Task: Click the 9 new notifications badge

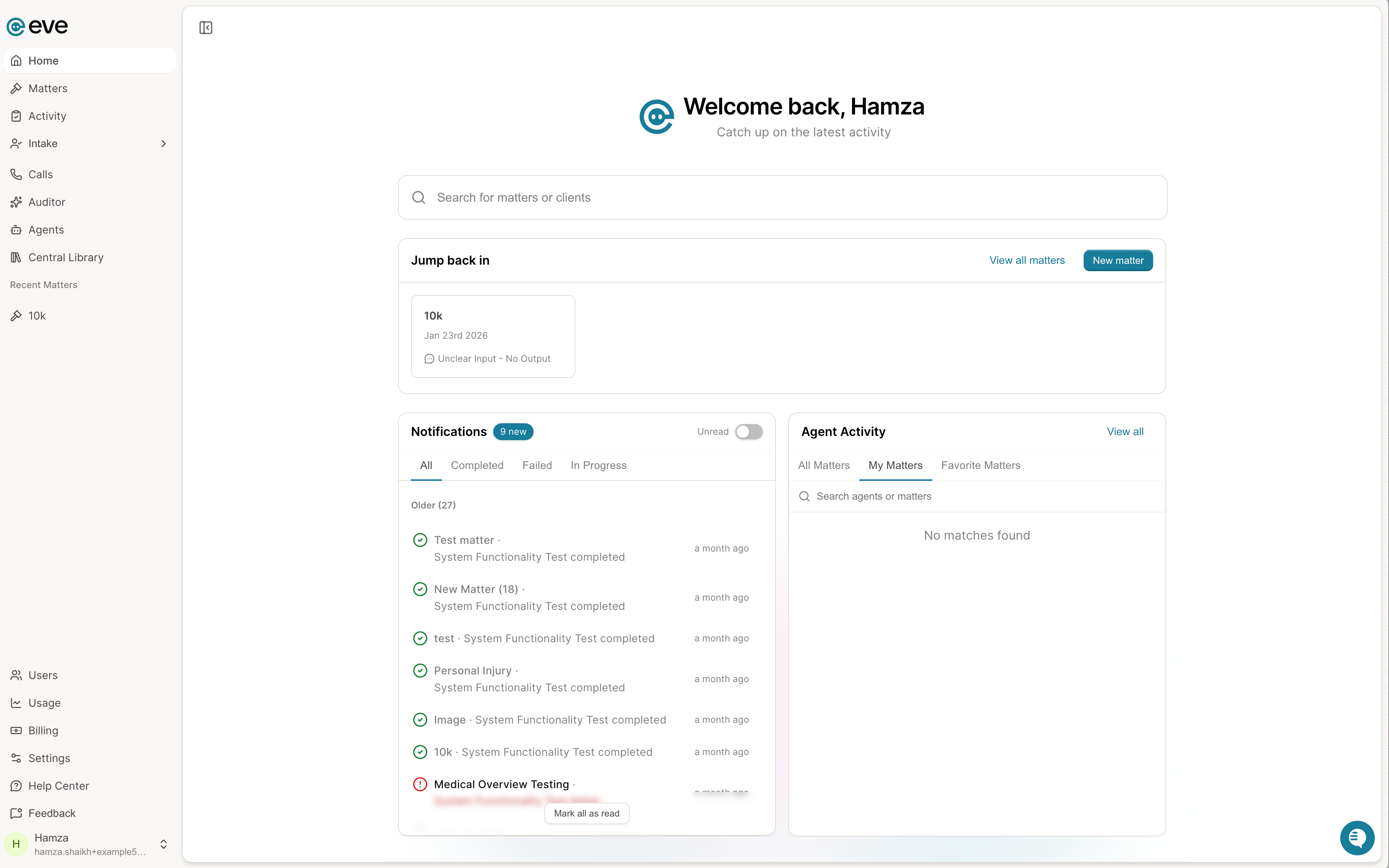Action: pyautogui.click(x=513, y=432)
